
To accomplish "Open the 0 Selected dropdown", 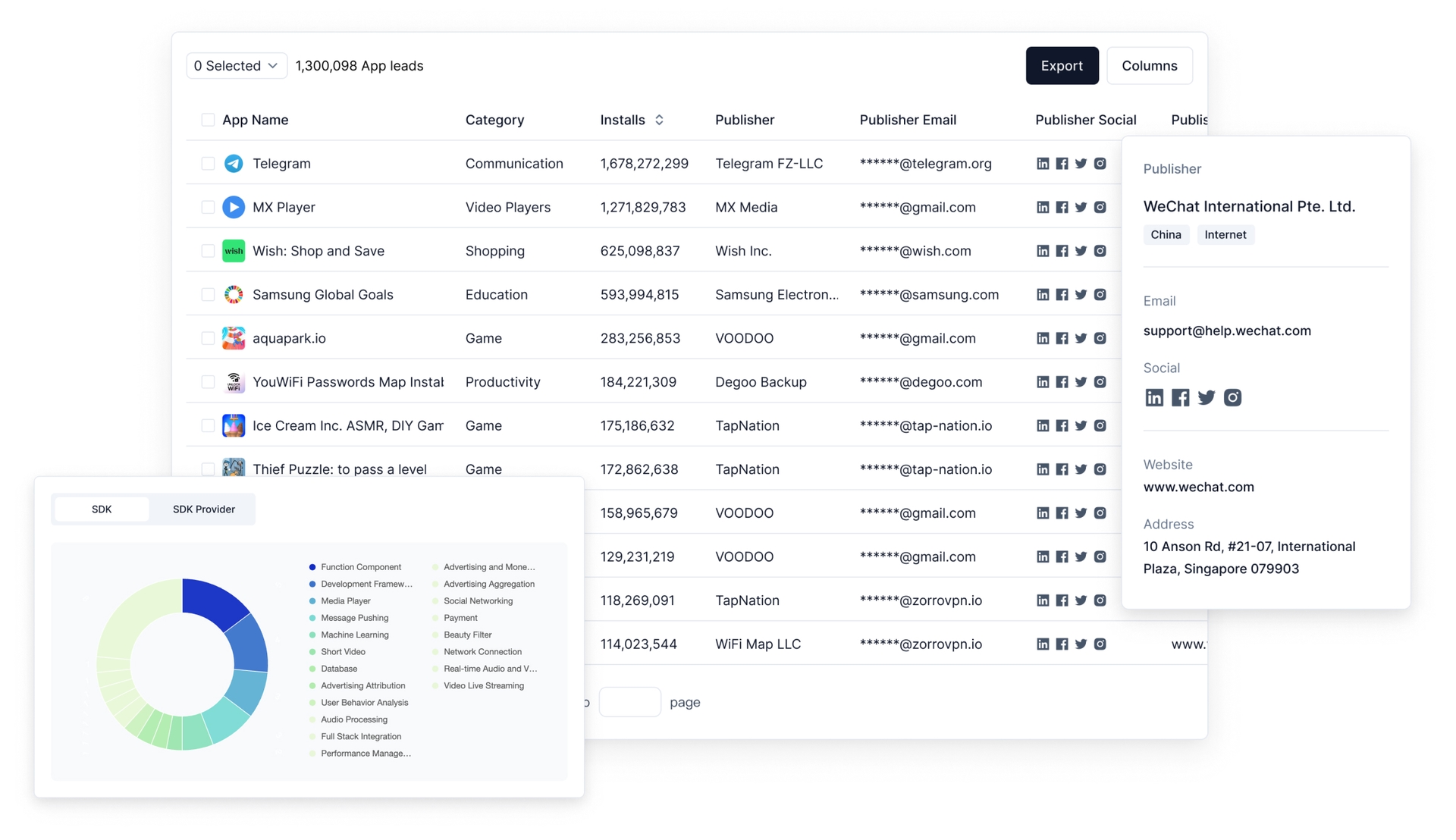I will (236, 66).
